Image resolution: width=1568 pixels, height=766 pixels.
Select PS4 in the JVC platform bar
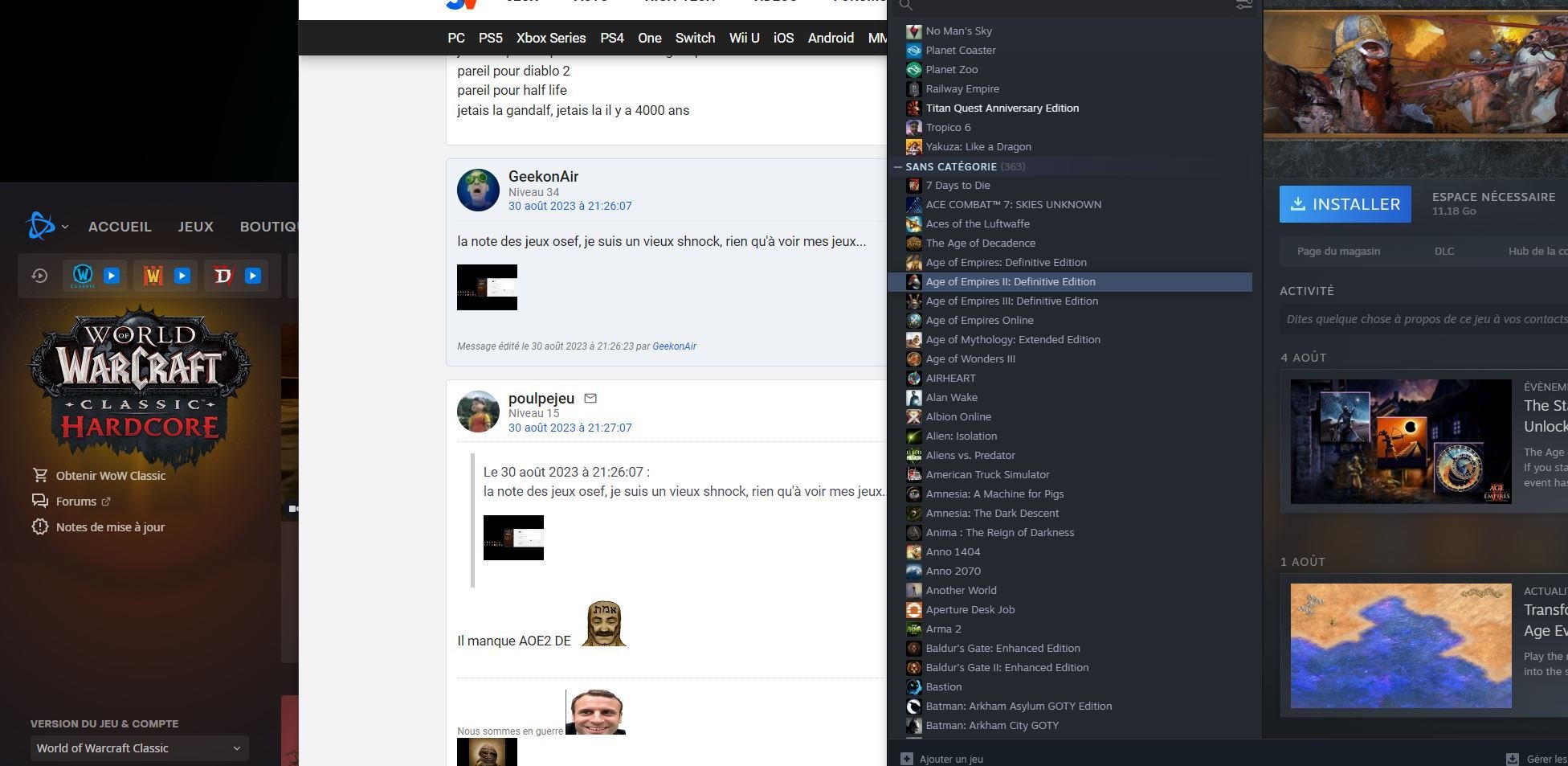(x=612, y=38)
